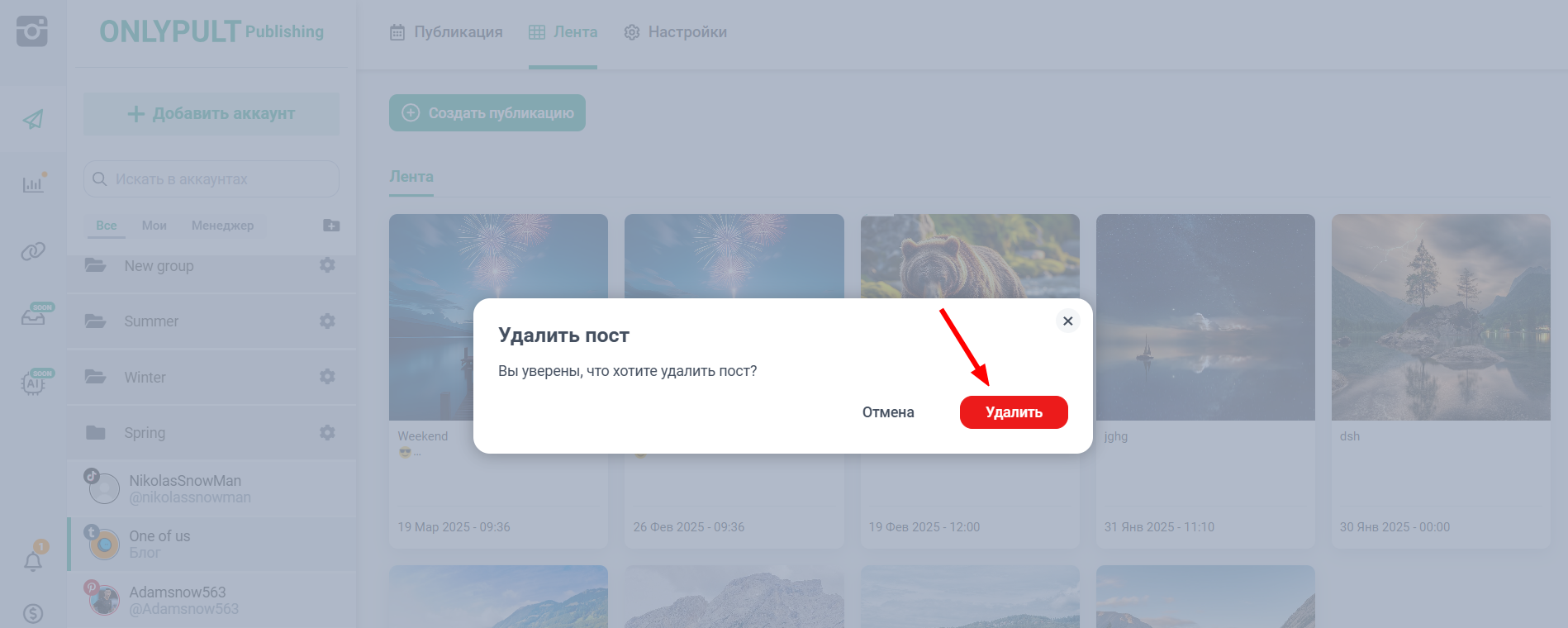
Task: Open the analytics bar chart icon
Action: 33,184
